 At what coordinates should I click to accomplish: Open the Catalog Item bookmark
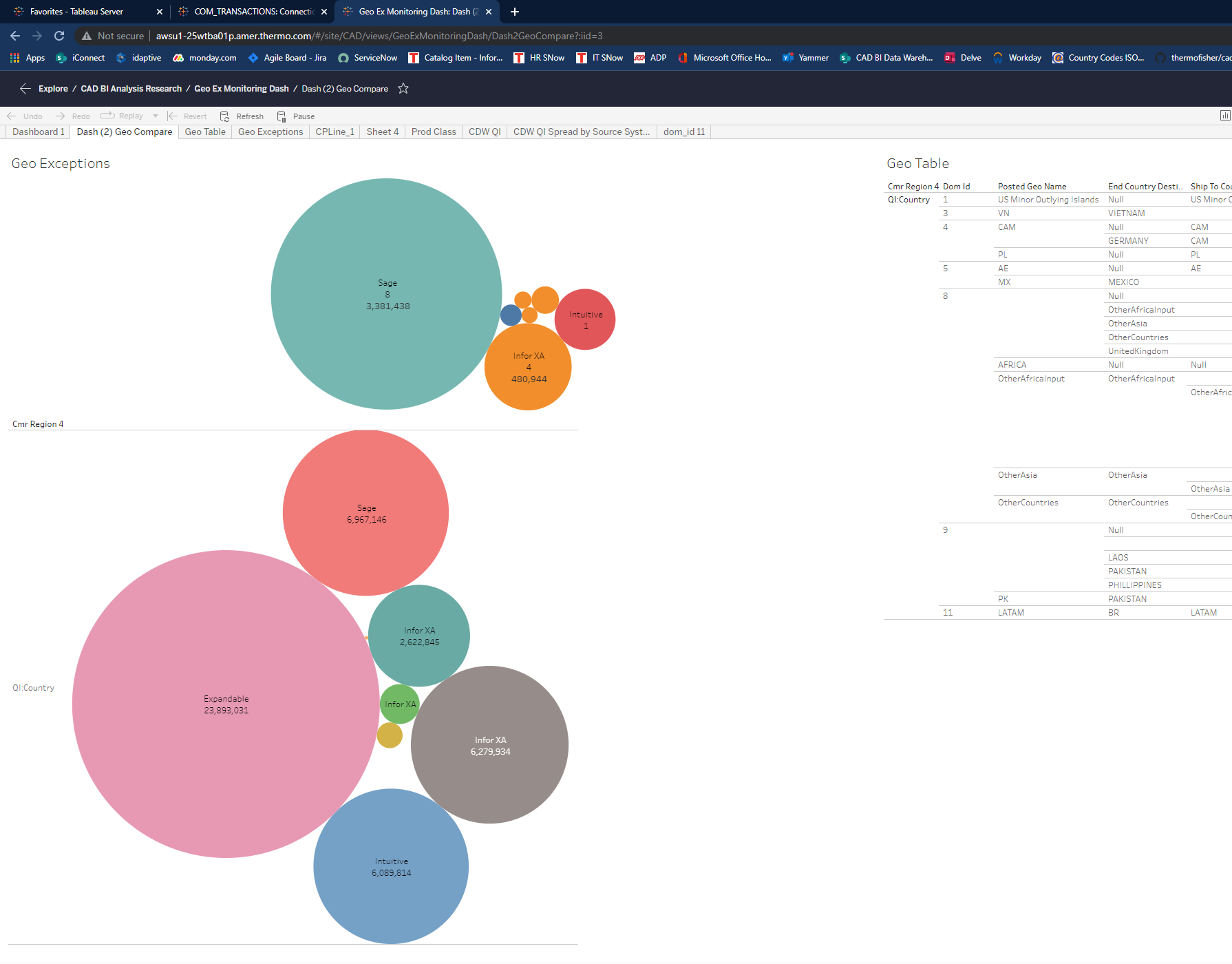[x=456, y=58]
